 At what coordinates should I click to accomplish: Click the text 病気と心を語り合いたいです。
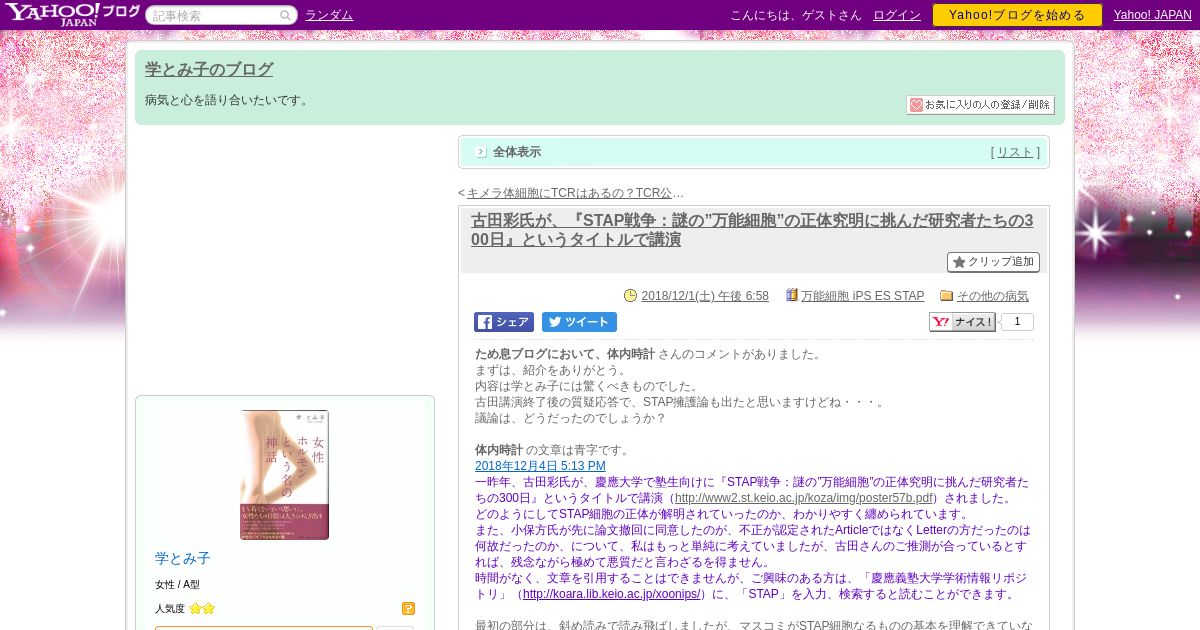pyautogui.click(x=229, y=100)
